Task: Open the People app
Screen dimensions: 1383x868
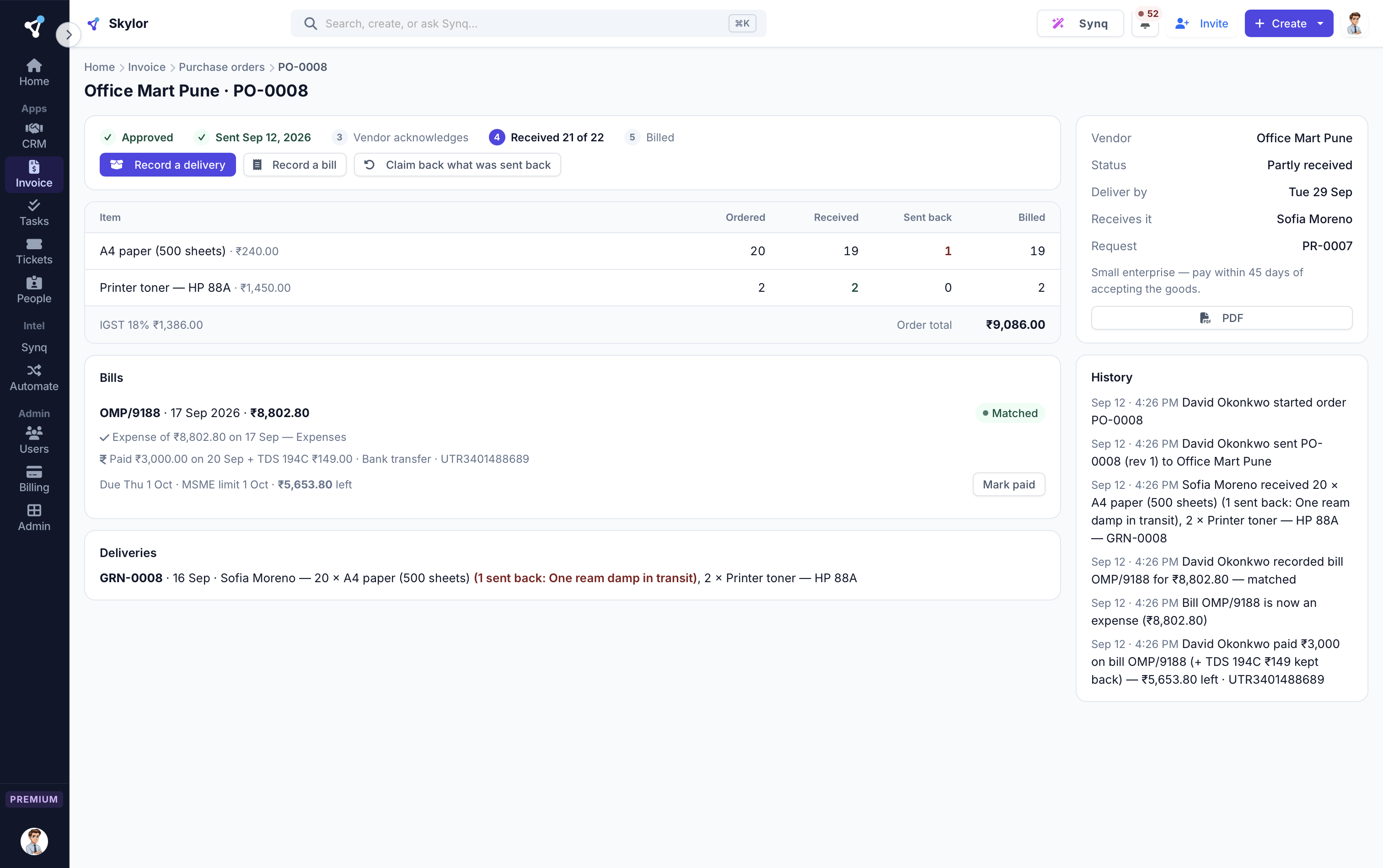Action: click(x=34, y=290)
